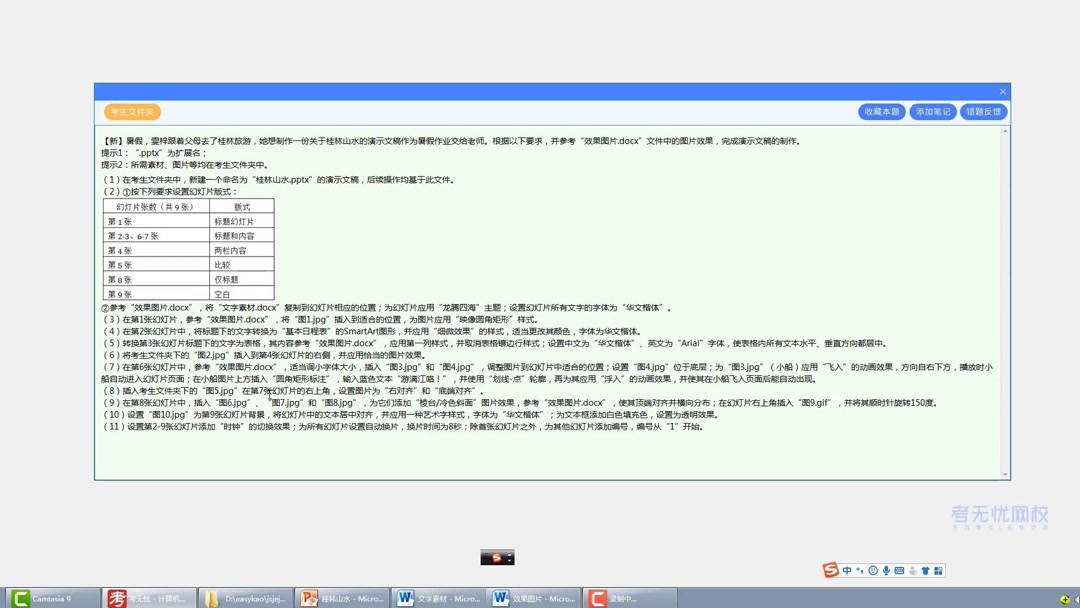This screenshot has width=1080, height=608.
Task: Open the Sogou toolbox grid icon
Action: [936, 570]
